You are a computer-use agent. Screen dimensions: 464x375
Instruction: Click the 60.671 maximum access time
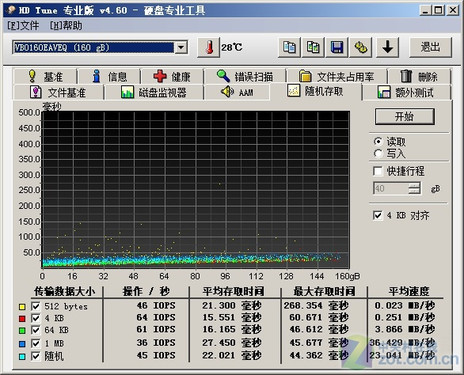pos(319,317)
